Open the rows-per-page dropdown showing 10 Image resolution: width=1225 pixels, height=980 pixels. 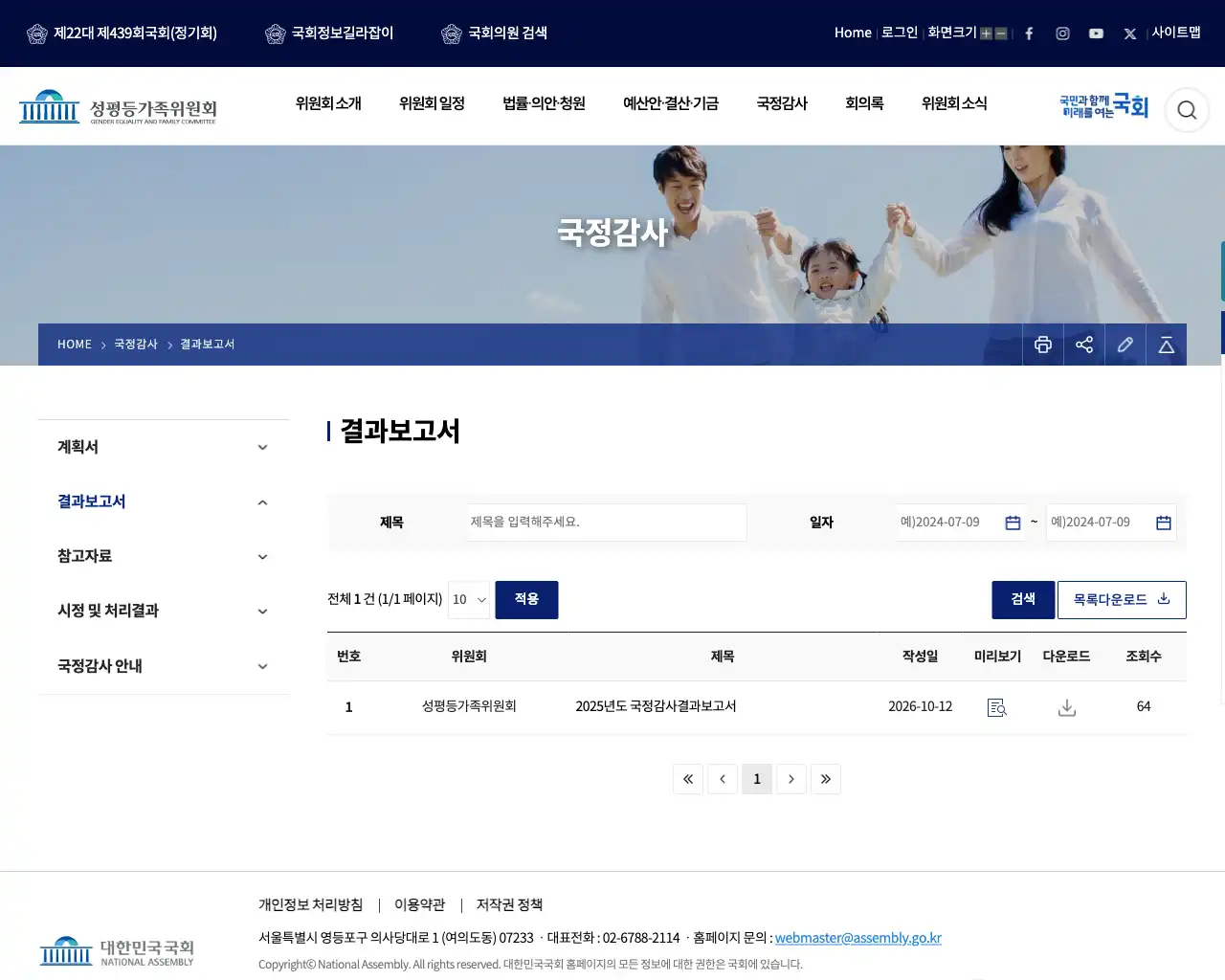point(469,600)
